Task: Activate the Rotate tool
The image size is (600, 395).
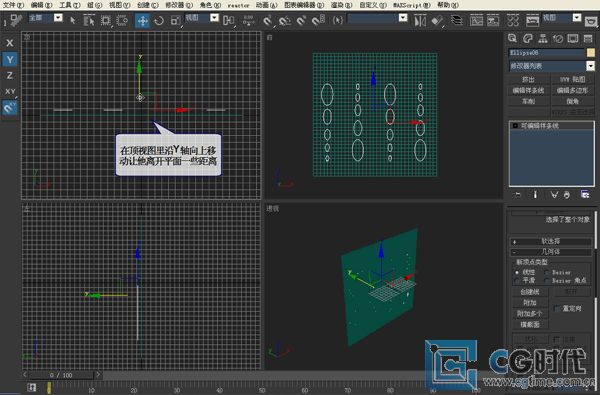Action: [x=158, y=20]
